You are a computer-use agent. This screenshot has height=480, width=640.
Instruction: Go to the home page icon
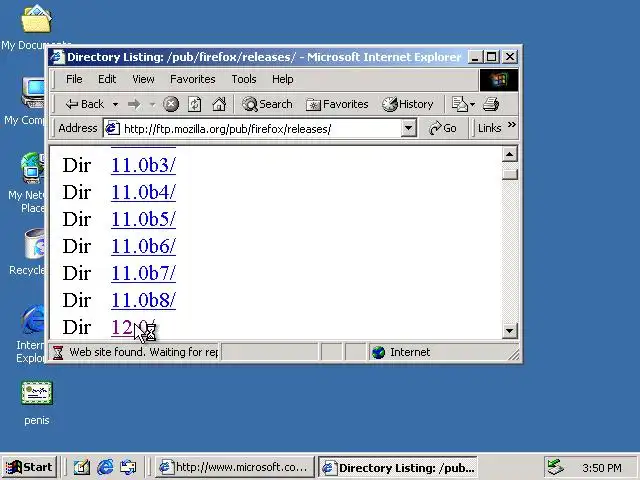point(219,104)
